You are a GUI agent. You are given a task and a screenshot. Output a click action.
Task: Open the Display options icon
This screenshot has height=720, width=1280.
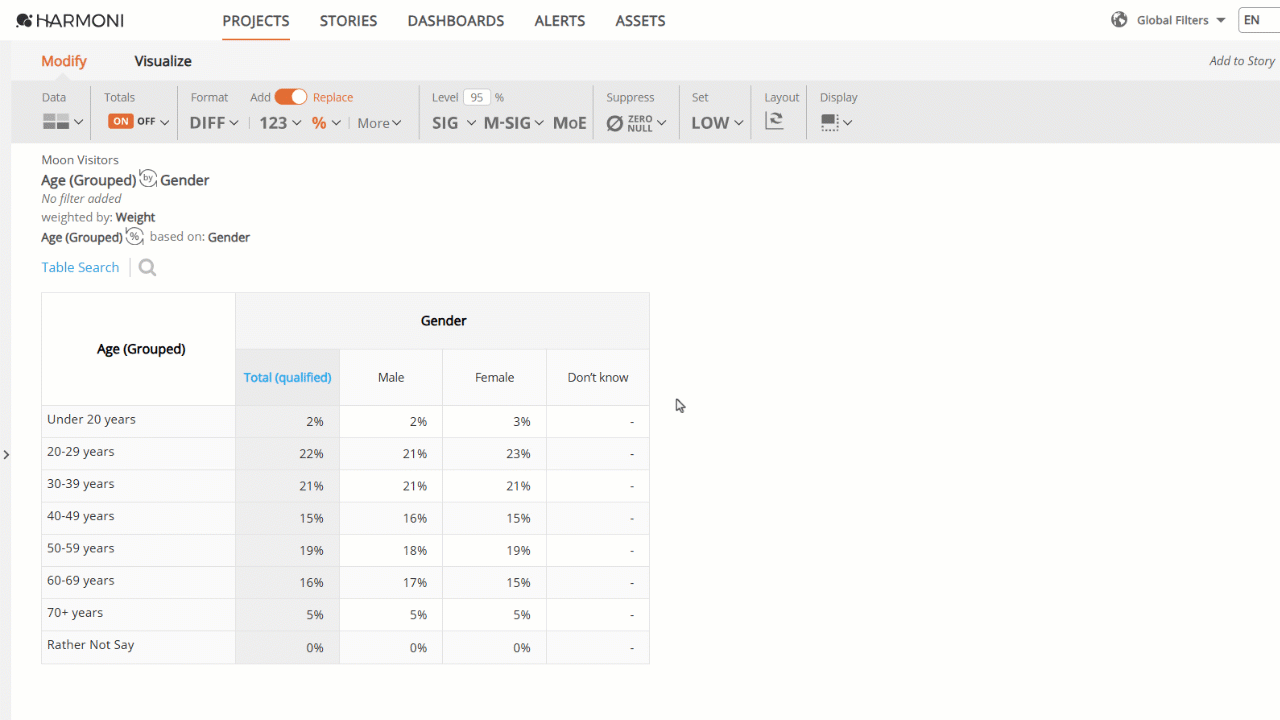[836, 122]
